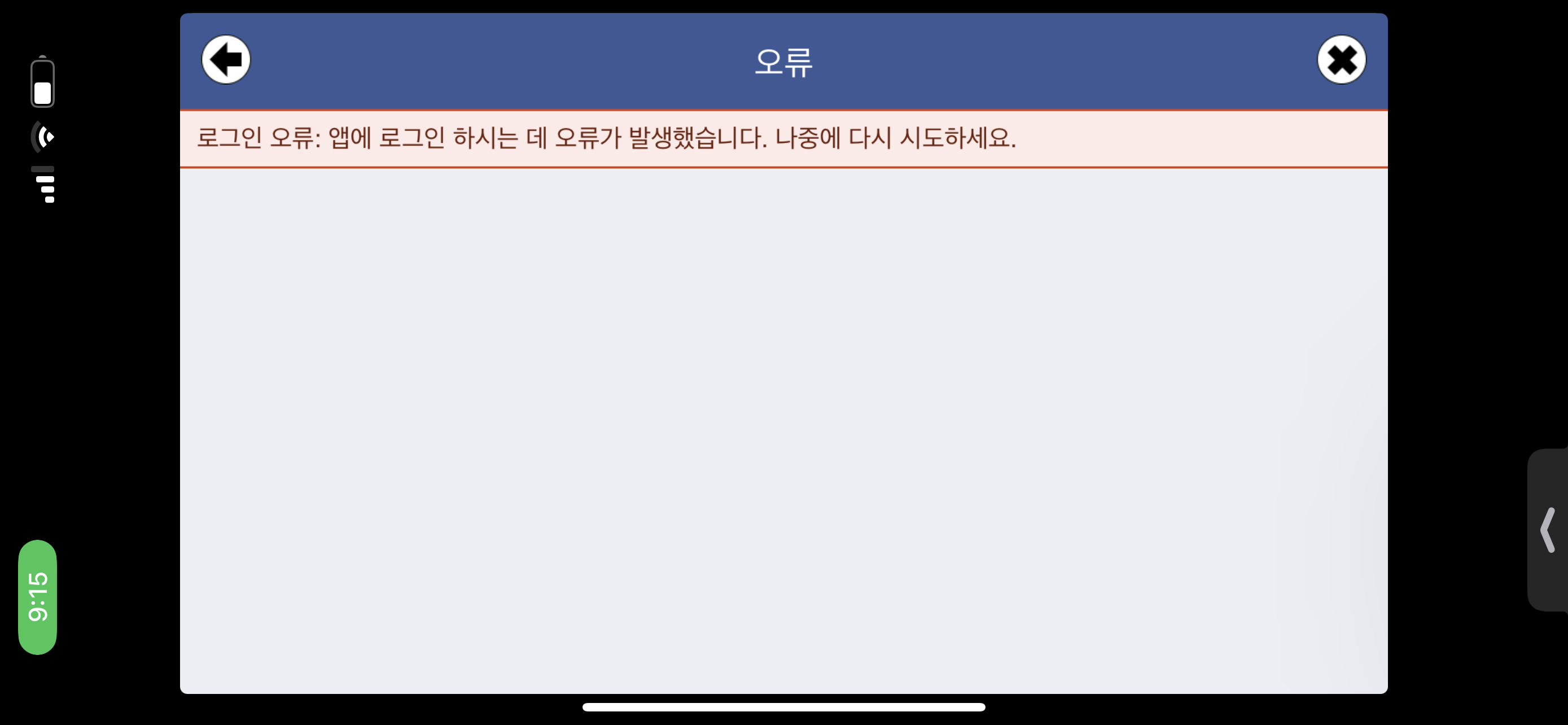Tap the personal hotspot signal icon
The image size is (1568, 725).
(42, 137)
